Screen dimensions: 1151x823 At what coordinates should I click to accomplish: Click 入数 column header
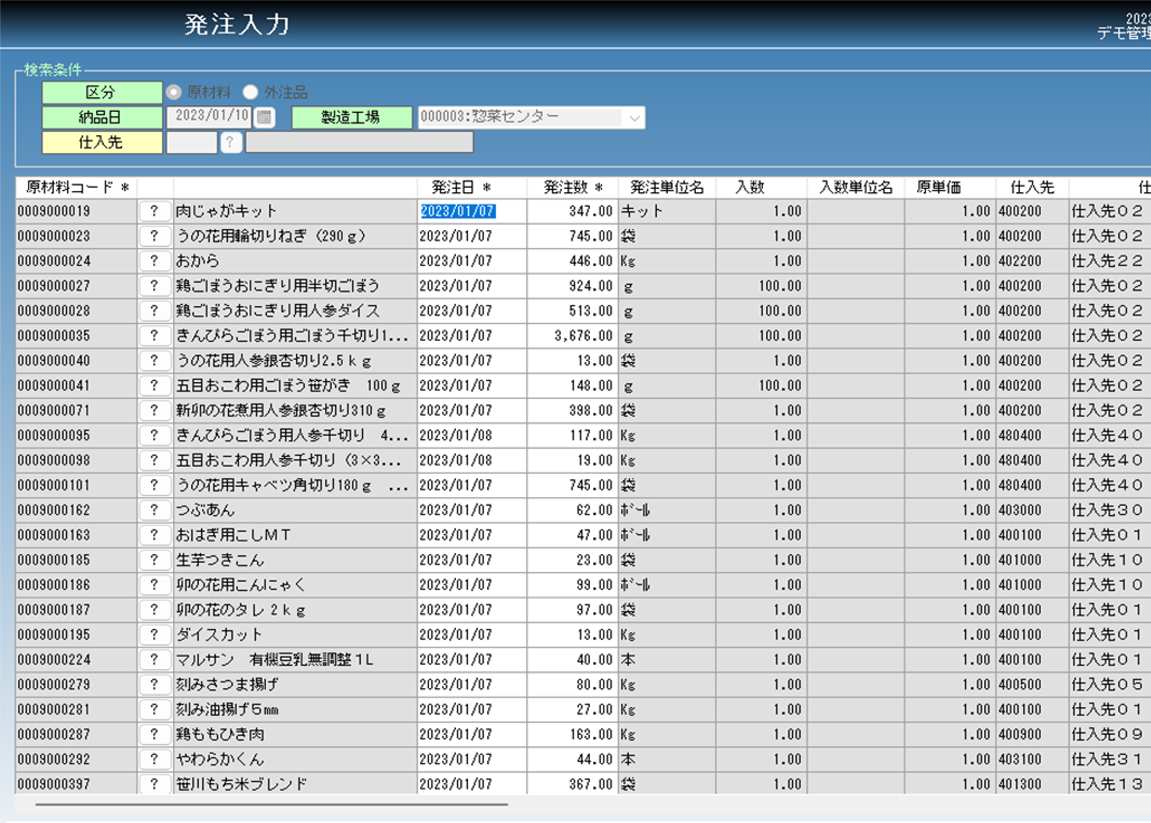(x=761, y=188)
